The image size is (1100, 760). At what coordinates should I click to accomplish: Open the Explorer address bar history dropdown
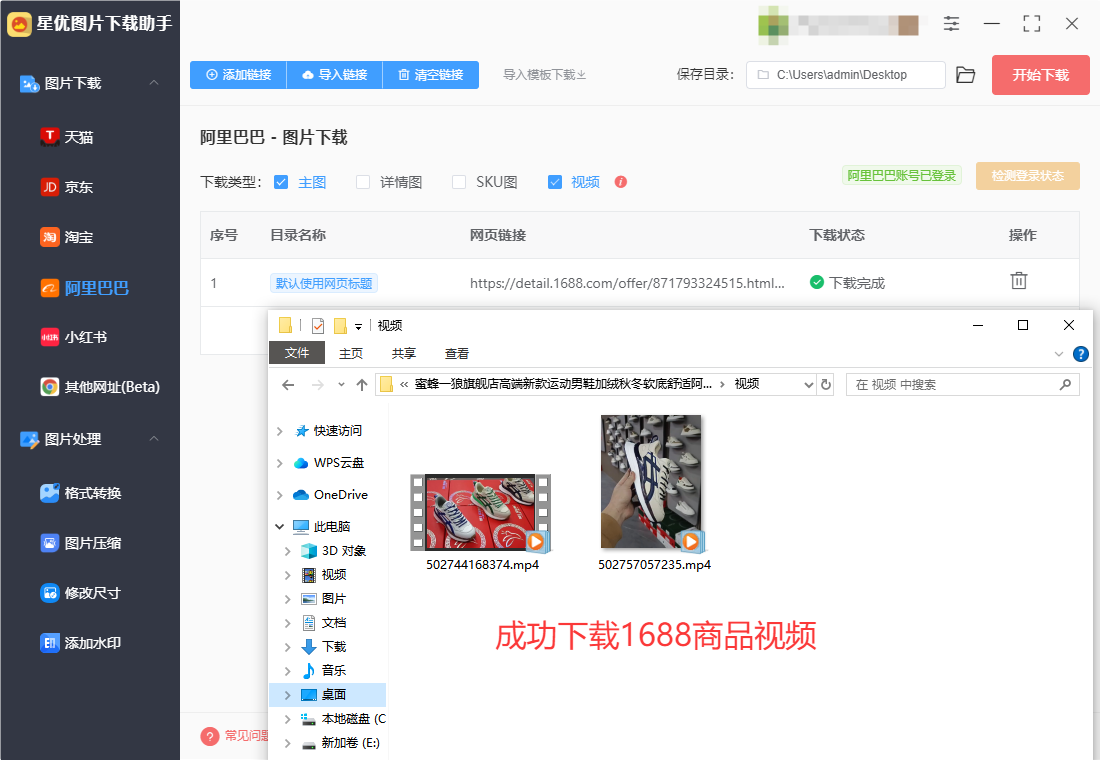pos(808,385)
